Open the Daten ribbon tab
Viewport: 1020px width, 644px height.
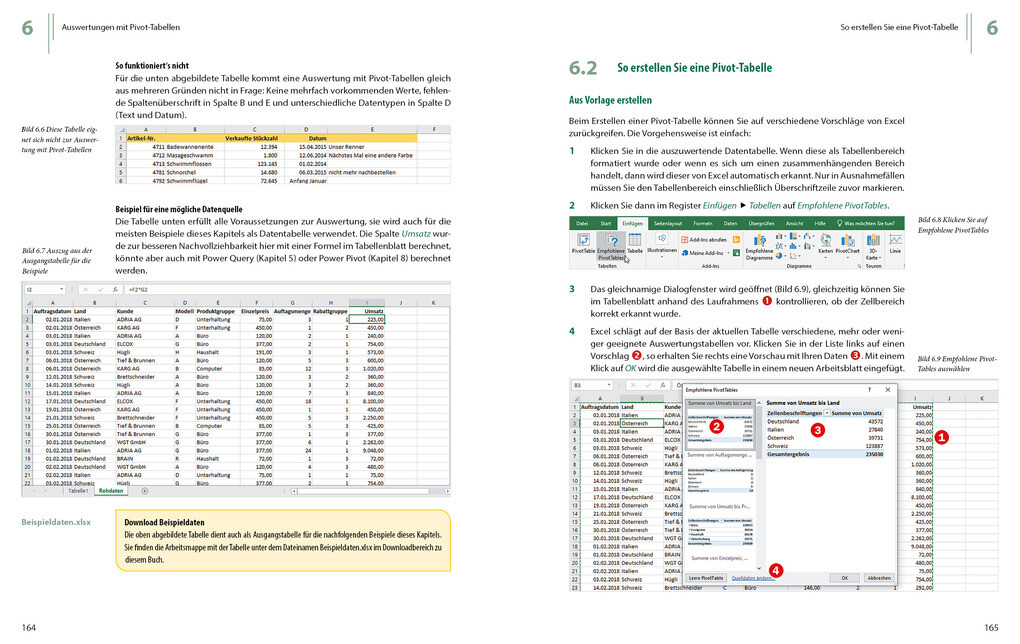click(731, 223)
